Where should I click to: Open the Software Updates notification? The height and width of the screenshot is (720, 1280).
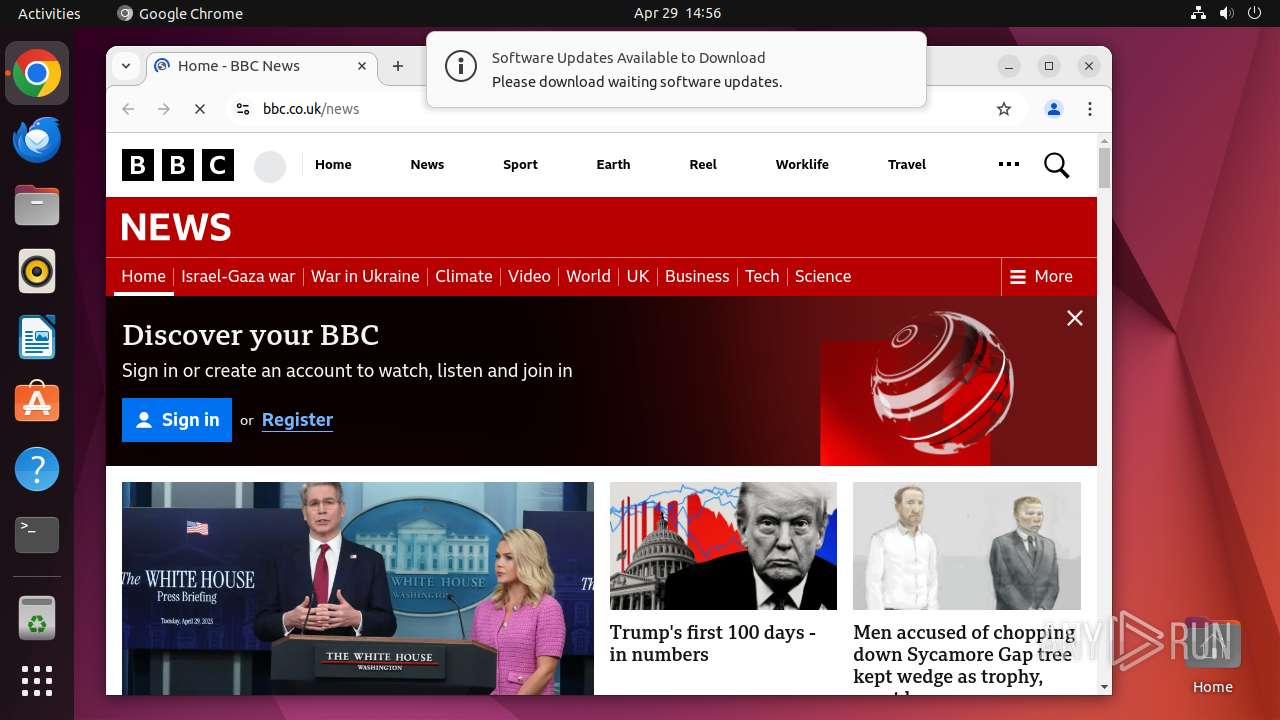pyautogui.click(x=676, y=70)
